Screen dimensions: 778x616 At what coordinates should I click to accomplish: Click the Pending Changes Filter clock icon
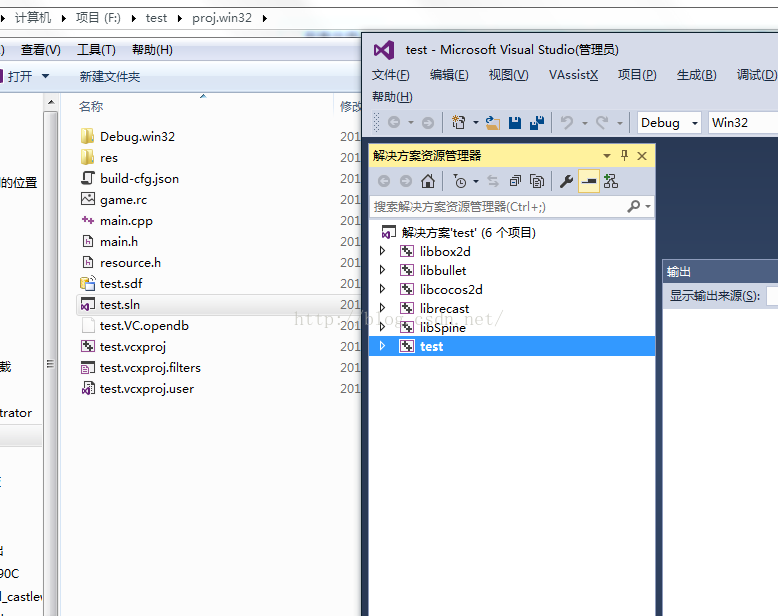(460, 182)
